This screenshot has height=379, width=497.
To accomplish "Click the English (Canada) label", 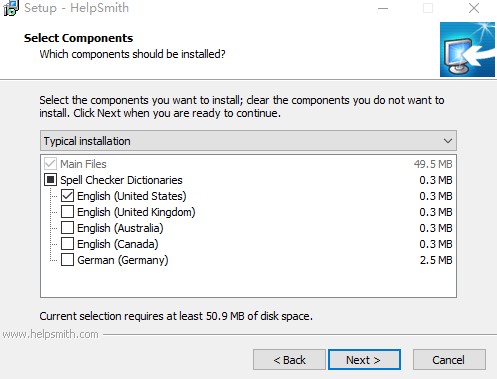I will (x=118, y=244).
